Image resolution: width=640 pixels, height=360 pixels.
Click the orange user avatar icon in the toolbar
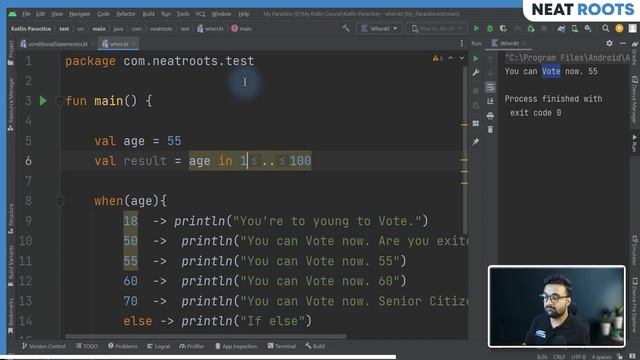point(619,28)
